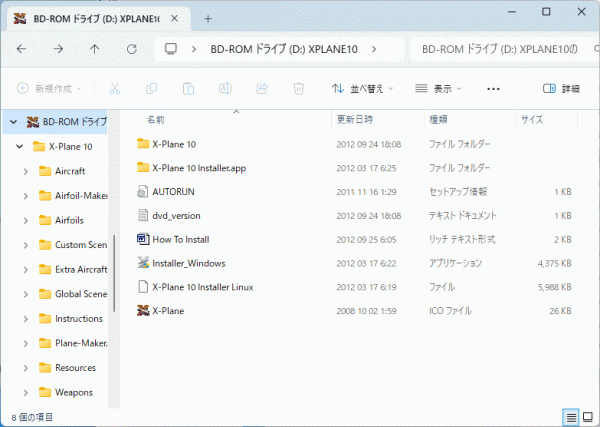
Task: Click the Forward navigation arrow
Action: (58, 49)
